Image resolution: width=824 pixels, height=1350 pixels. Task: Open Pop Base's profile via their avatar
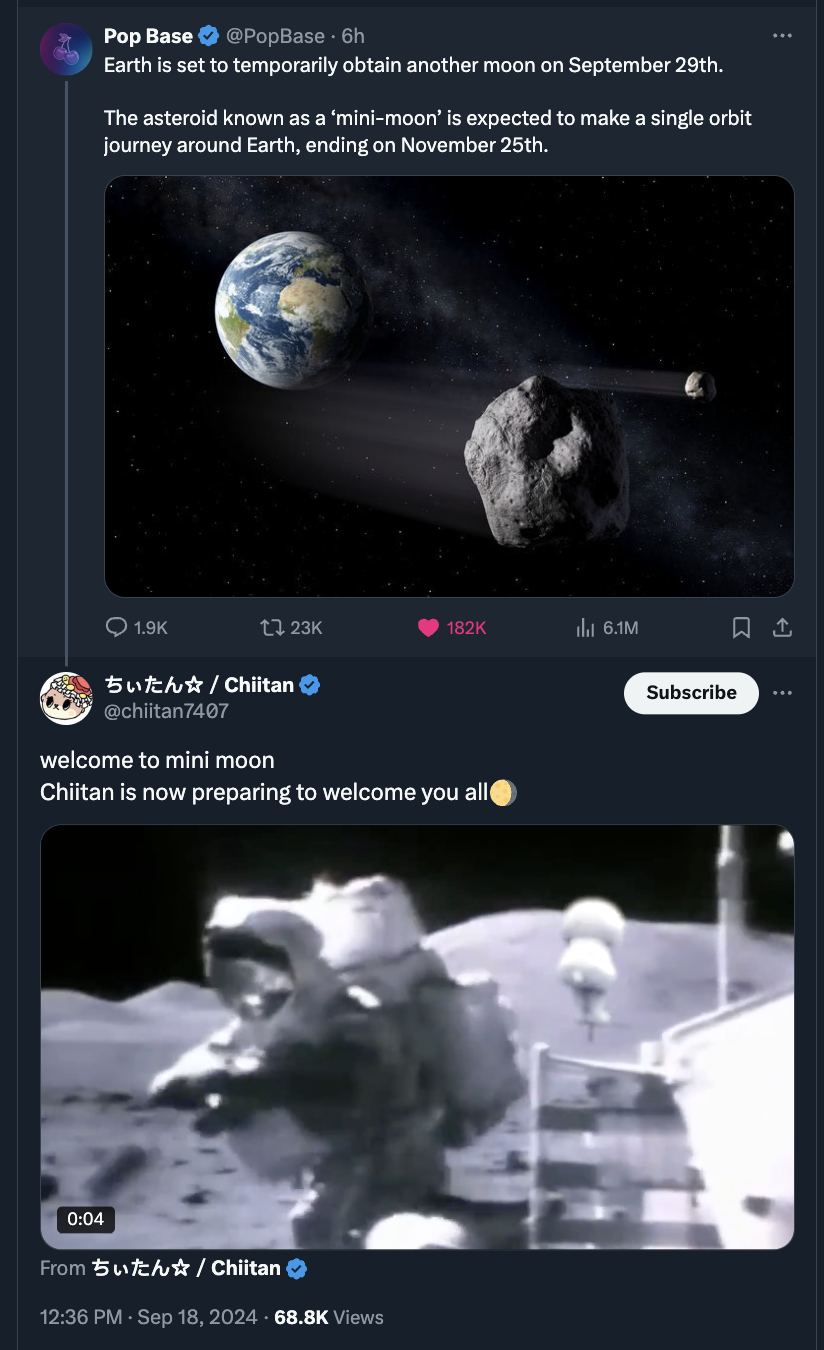[x=66, y=49]
